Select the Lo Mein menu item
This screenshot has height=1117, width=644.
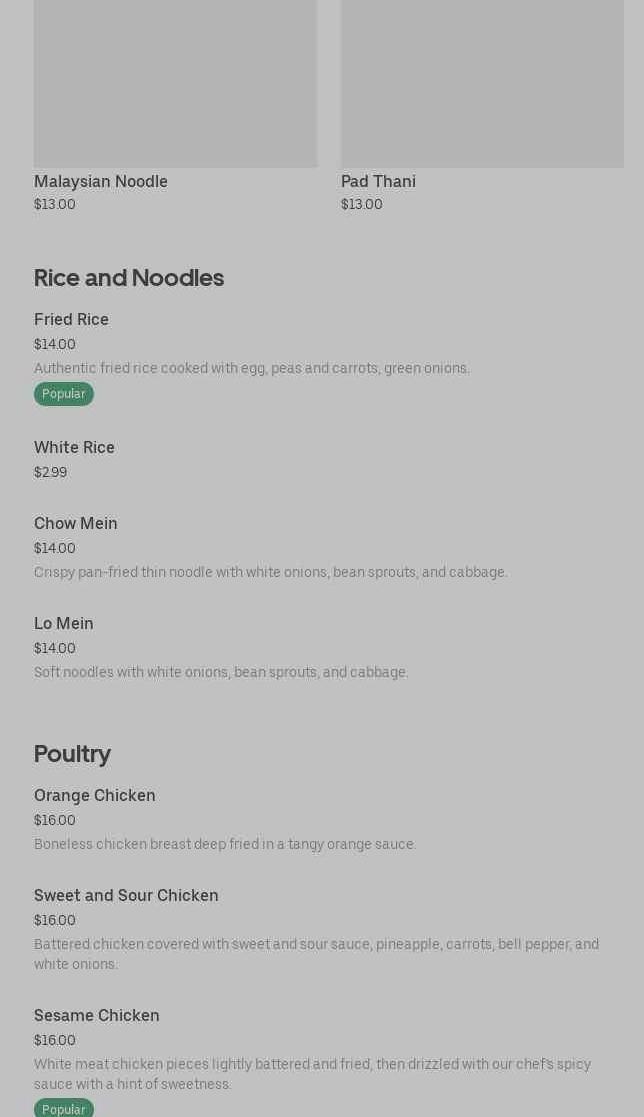[x=64, y=624]
